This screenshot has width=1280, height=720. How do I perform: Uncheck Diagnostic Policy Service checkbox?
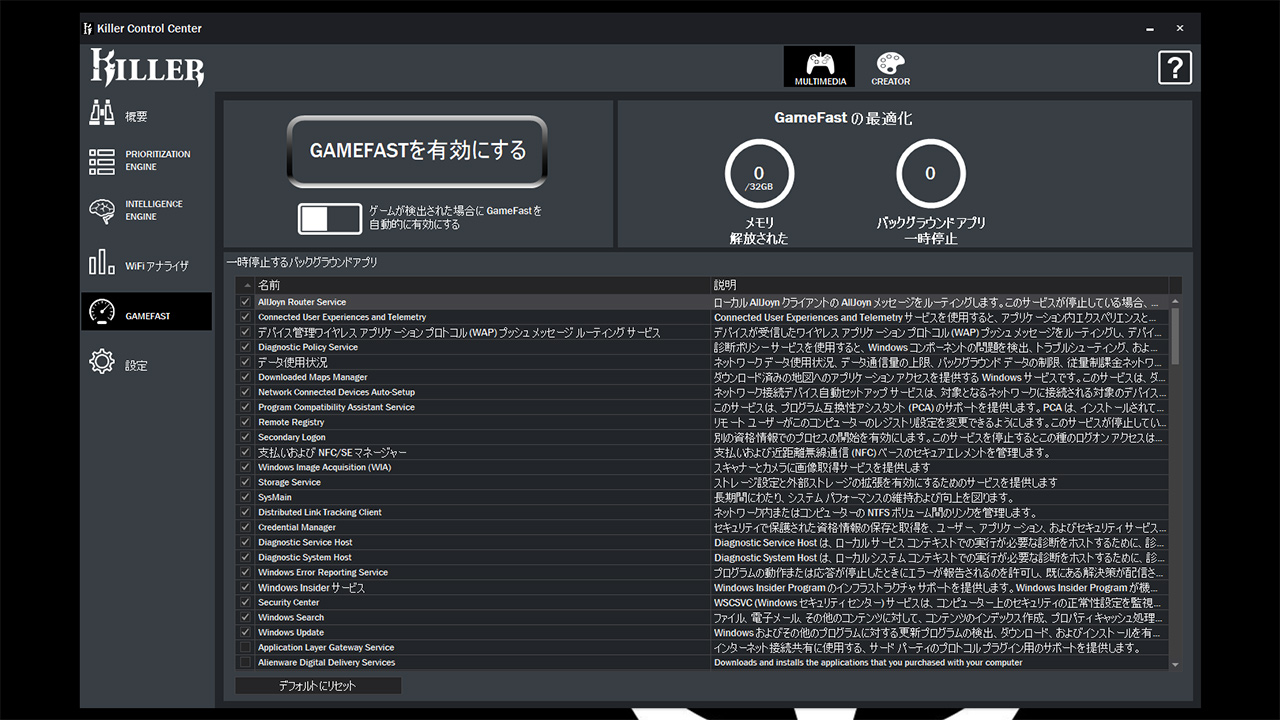245,347
